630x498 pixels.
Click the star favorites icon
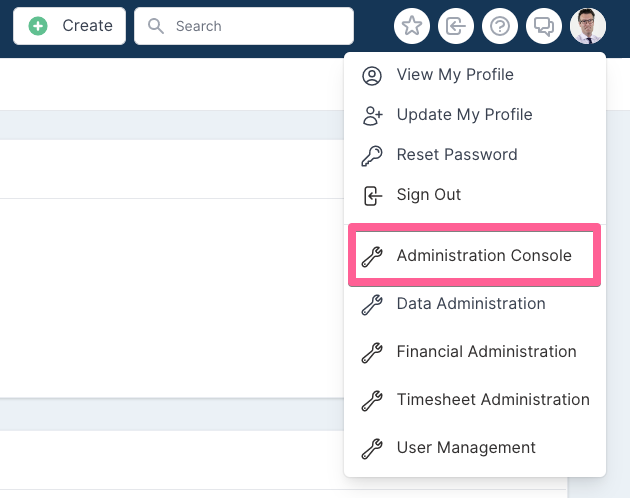tap(412, 27)
